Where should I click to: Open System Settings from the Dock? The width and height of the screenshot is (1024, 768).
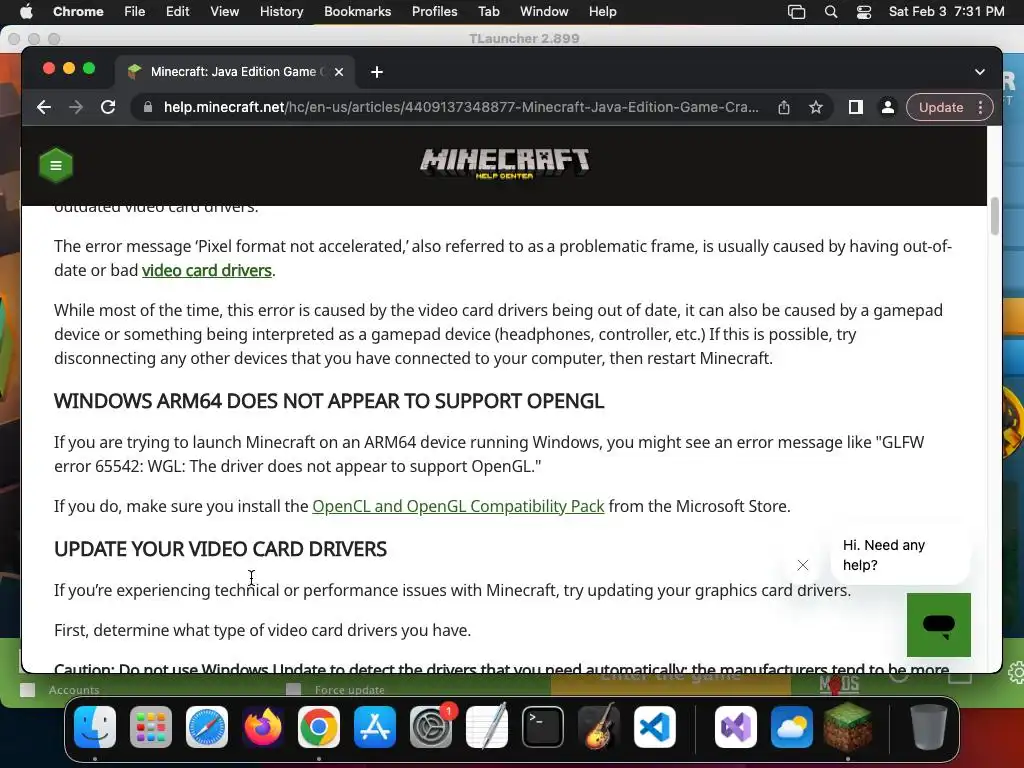click(431, 726)
